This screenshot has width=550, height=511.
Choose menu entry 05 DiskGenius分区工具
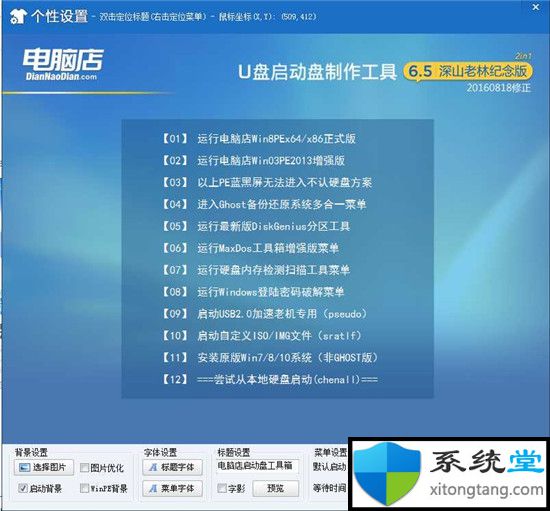pos(255,226)
